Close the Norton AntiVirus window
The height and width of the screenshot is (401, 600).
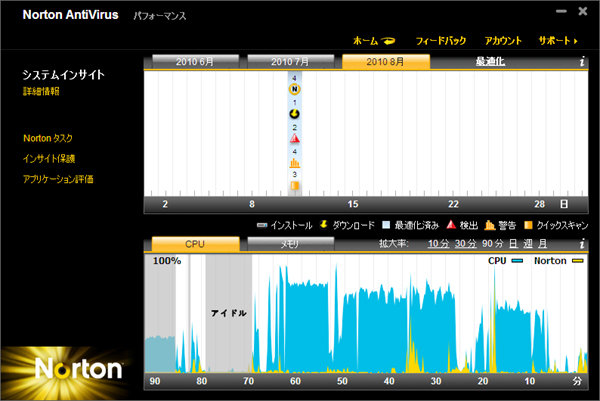pyautogui.click(x=583, y=11)
